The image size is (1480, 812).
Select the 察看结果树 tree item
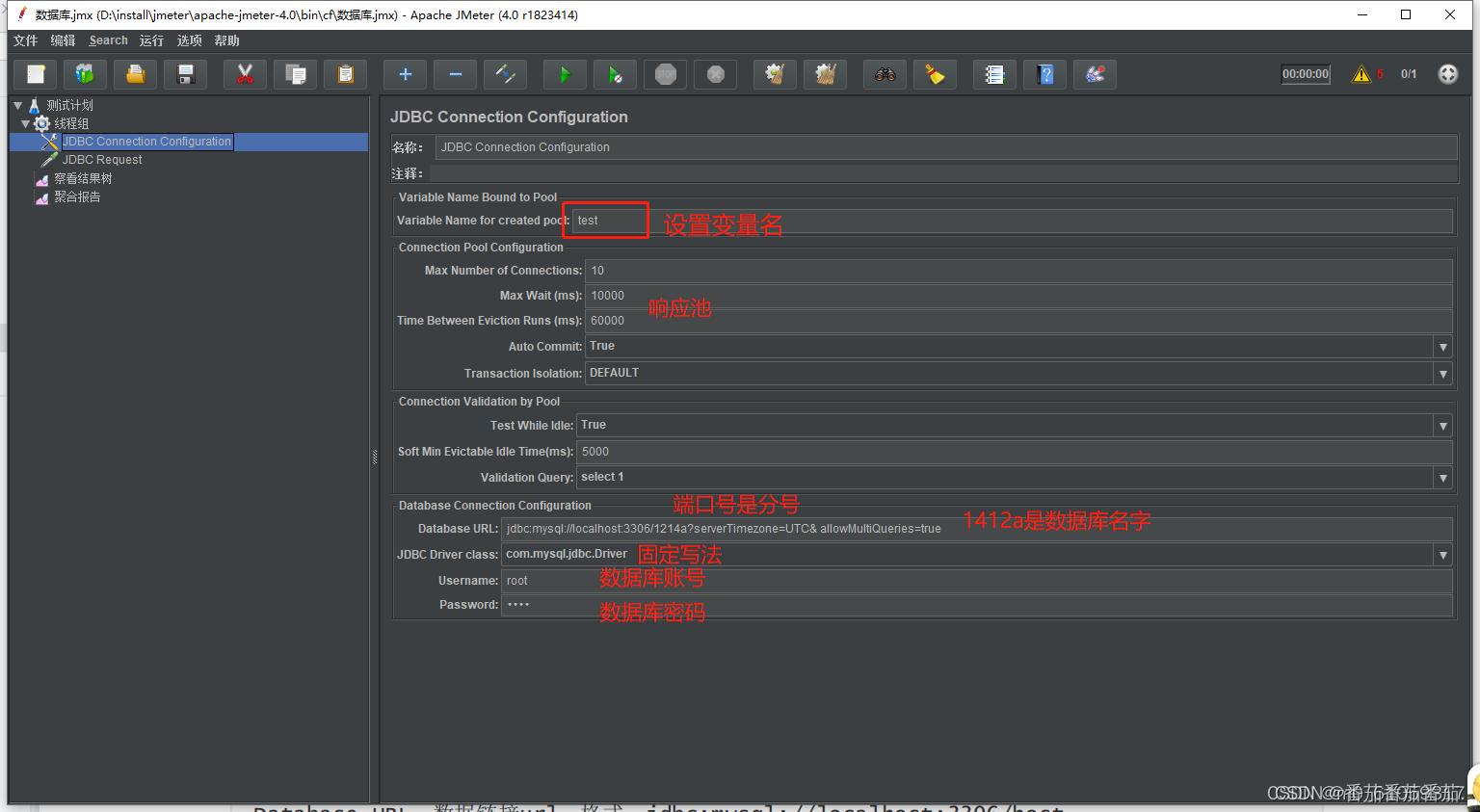click(x=83, y=178)
